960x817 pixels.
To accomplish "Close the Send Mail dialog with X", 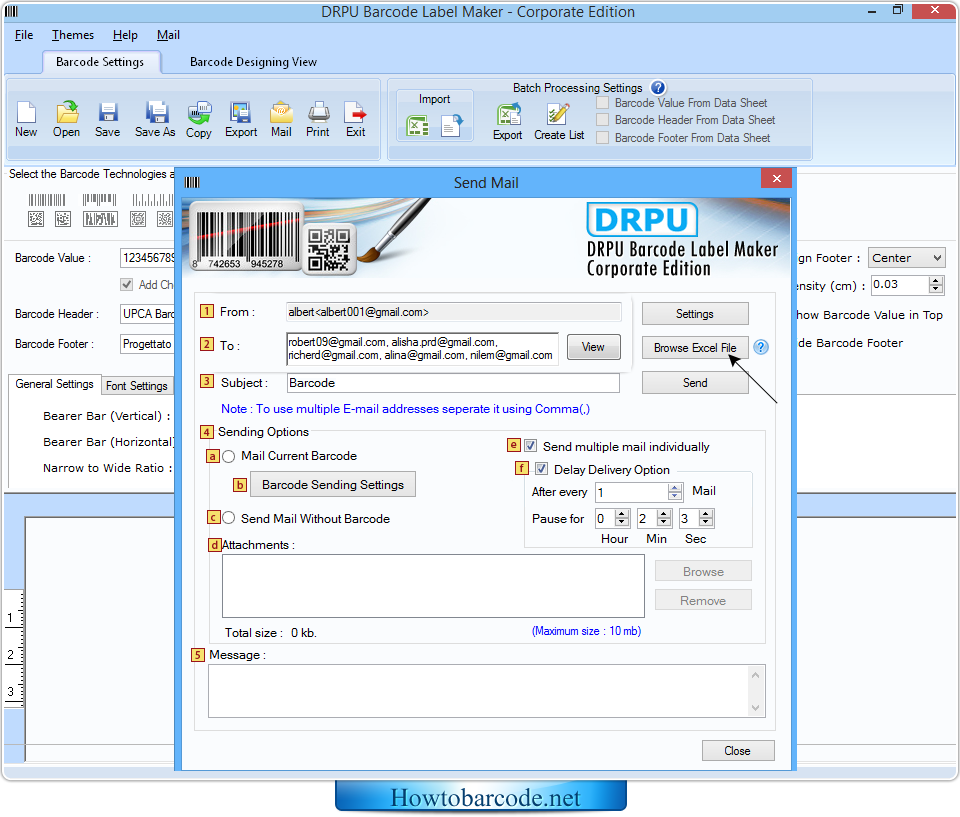I will coord(776,178).
